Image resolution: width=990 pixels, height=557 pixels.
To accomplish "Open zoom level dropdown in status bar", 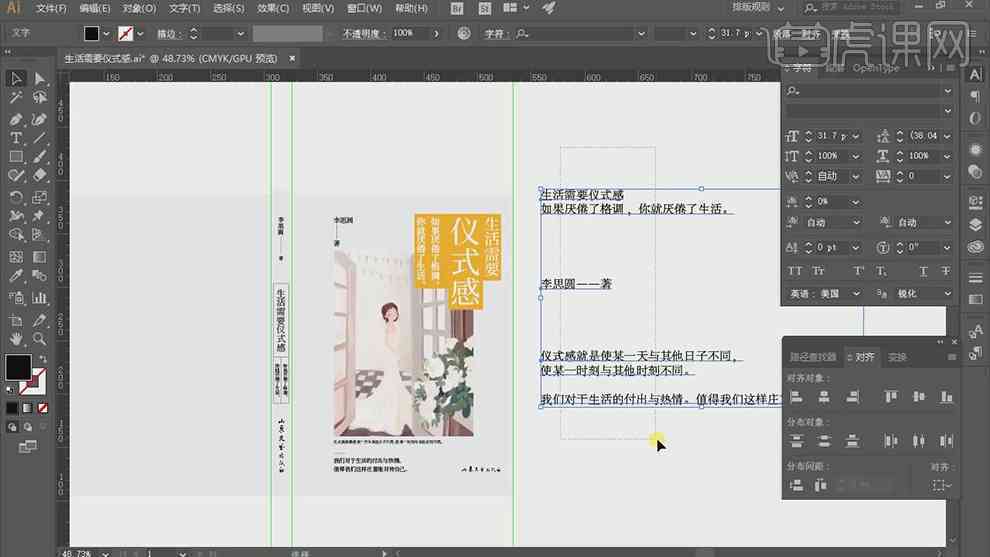I will pos(105,553).
